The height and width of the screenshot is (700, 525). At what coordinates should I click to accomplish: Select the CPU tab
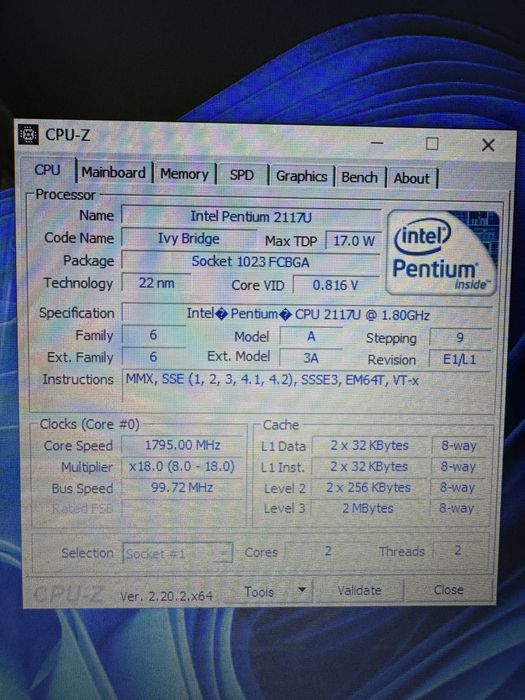pyautogui.click(x=47, y=170)
